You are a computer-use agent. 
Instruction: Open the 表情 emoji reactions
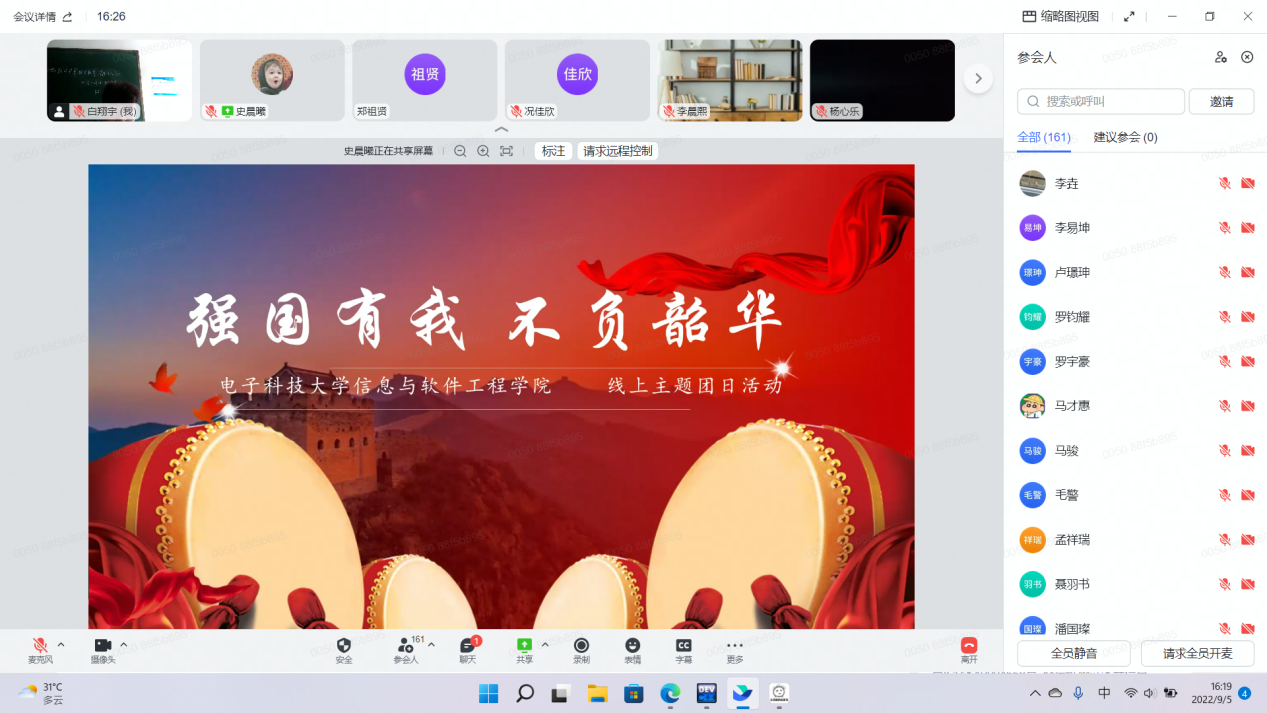pyautogui.click(x=632, y=646)
